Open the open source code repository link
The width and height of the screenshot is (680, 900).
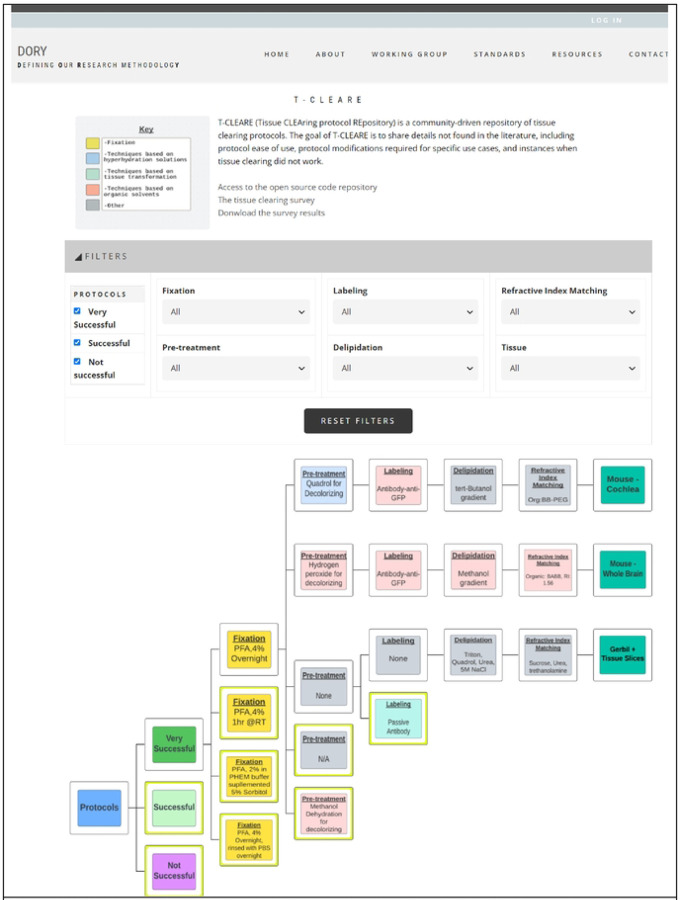[297, 187]
